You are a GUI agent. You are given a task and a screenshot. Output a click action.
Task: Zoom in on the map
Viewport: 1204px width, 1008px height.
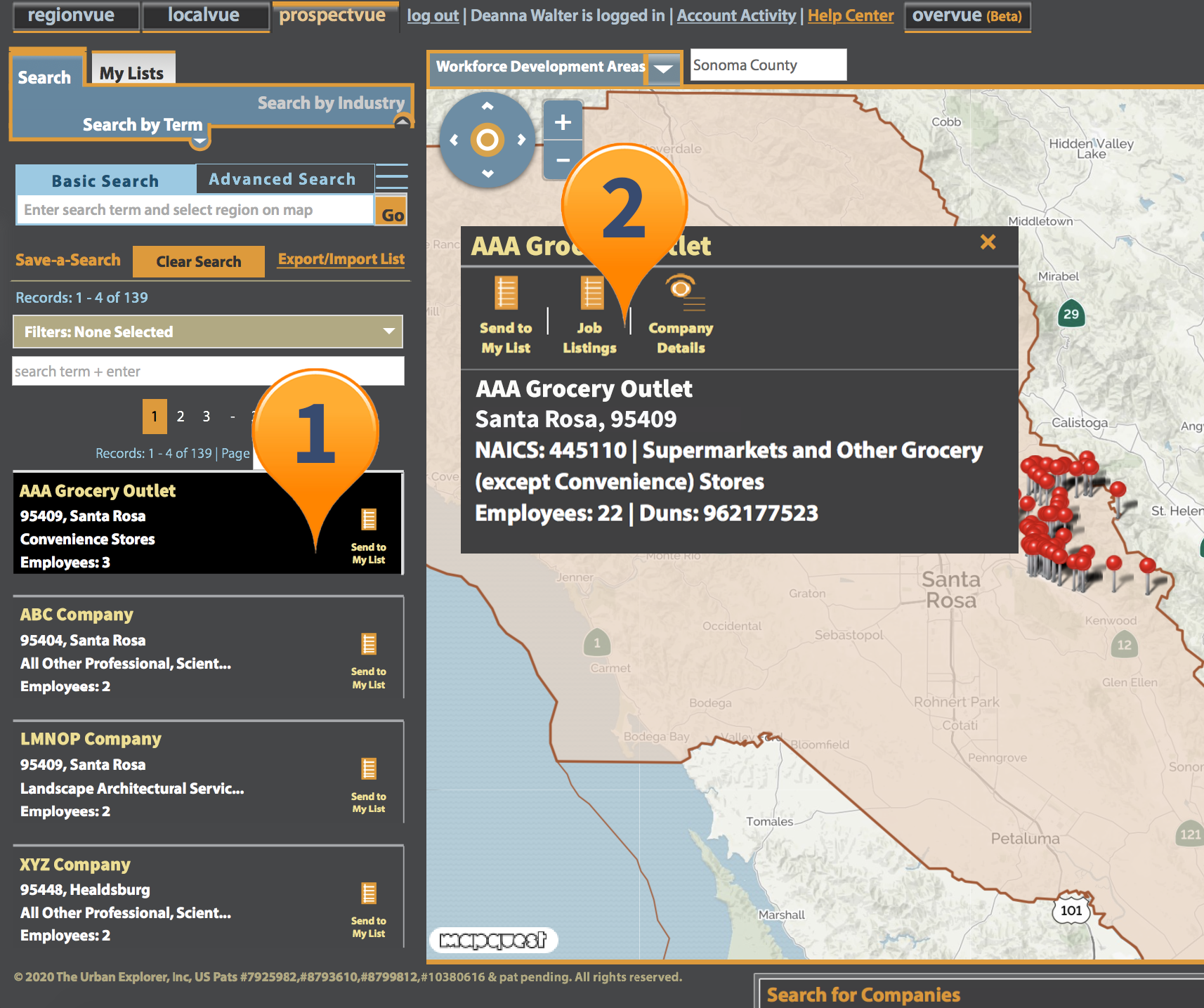click(x=563, y=122)
